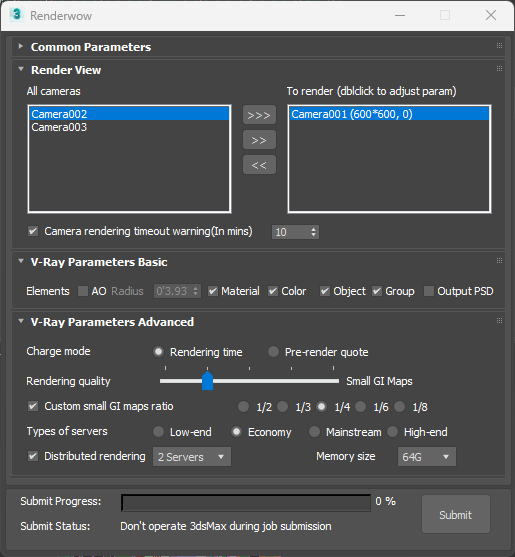The height and width of the screenshot is (557, 515).
Task: Click the AO Radius value field
Action: pyautogui.click(x=173, y=291)
